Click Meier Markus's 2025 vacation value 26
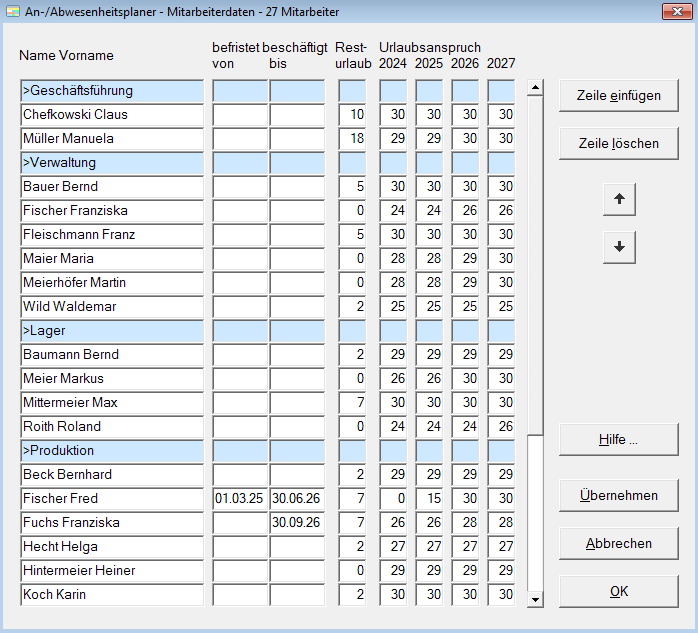 coord(429,379)
